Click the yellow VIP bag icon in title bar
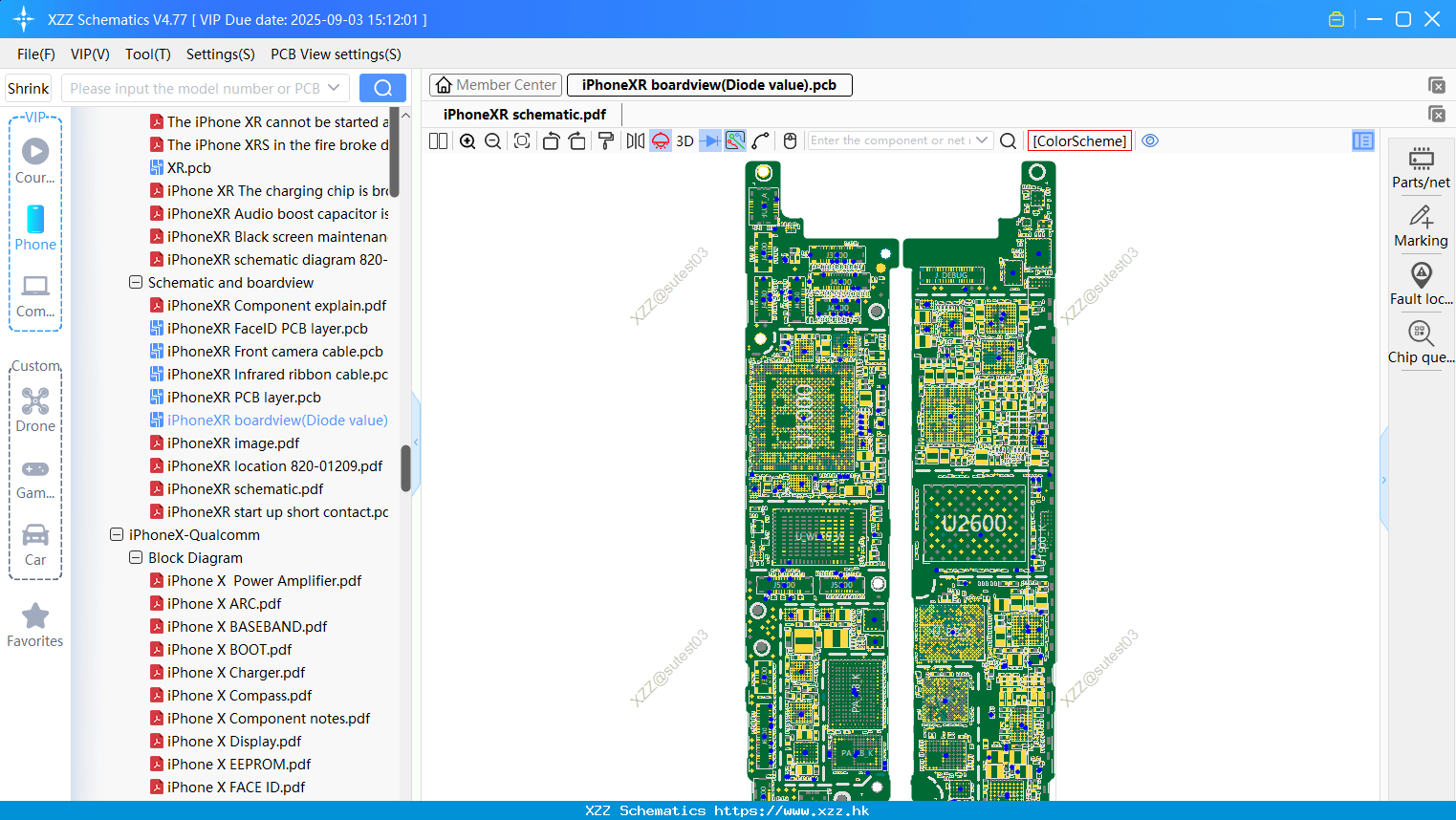The image size is (1456, 820). click(1336, 19)
